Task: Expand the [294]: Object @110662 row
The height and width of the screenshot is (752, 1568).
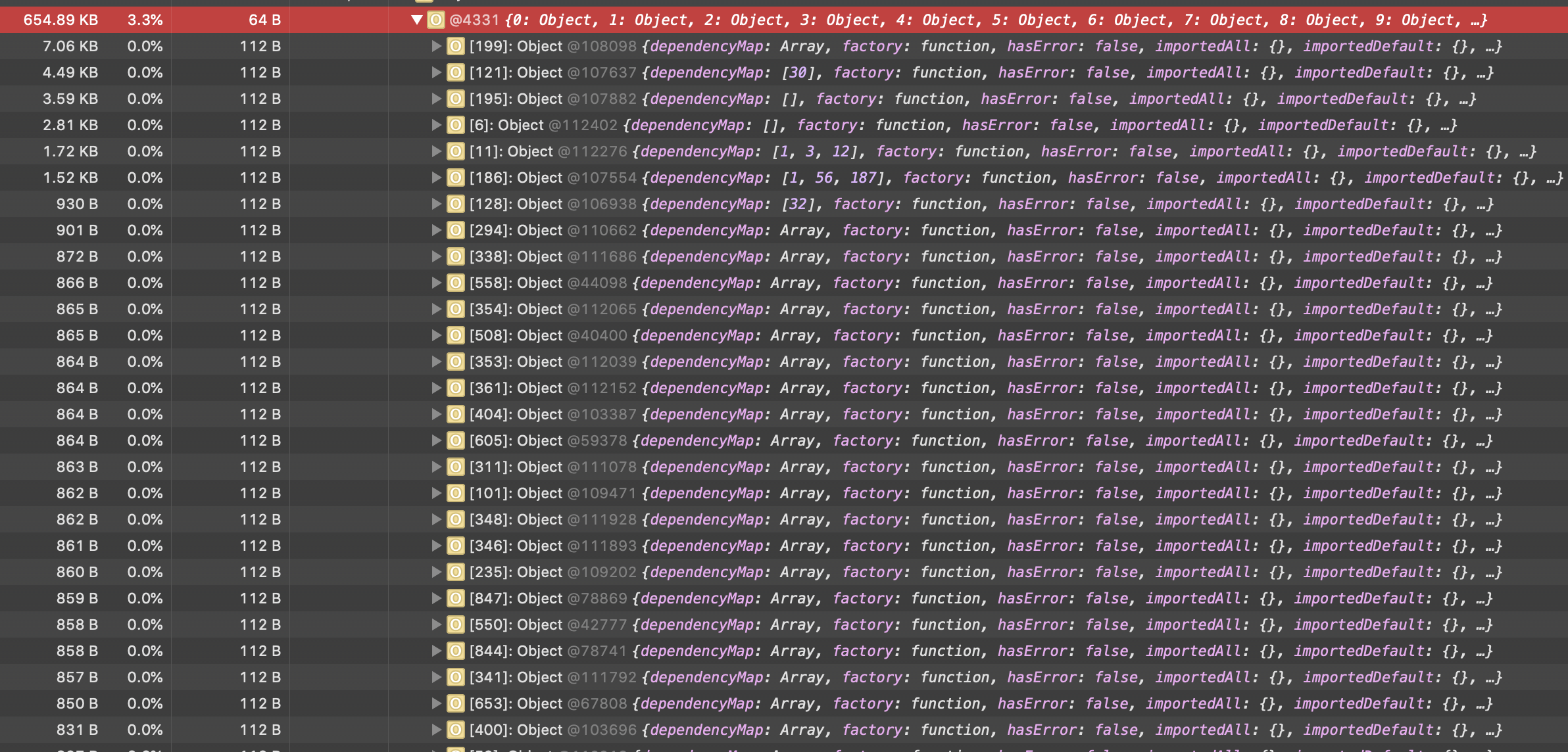Action: (x=436, y=230)
